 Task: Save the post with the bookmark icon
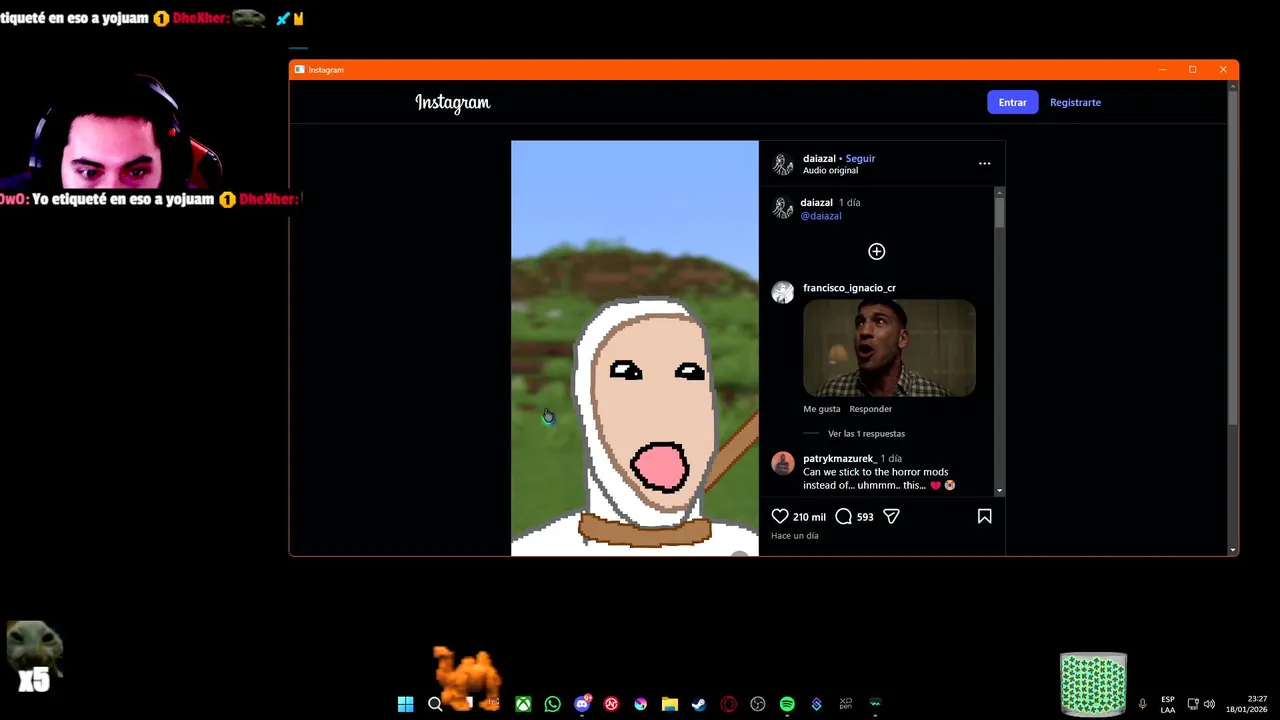(984, 516)
